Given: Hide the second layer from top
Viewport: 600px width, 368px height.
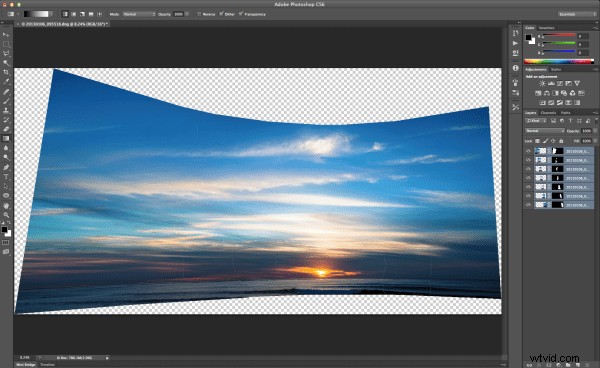Looking at the screenshot, I should coord(528,160).
